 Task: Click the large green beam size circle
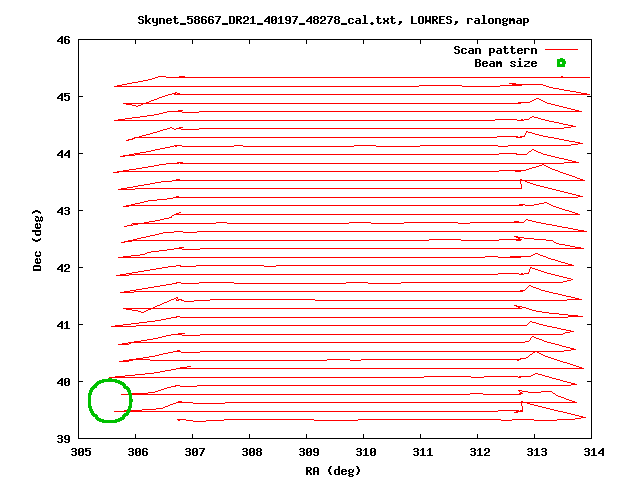pyautogui.click(x=110, y=401)
